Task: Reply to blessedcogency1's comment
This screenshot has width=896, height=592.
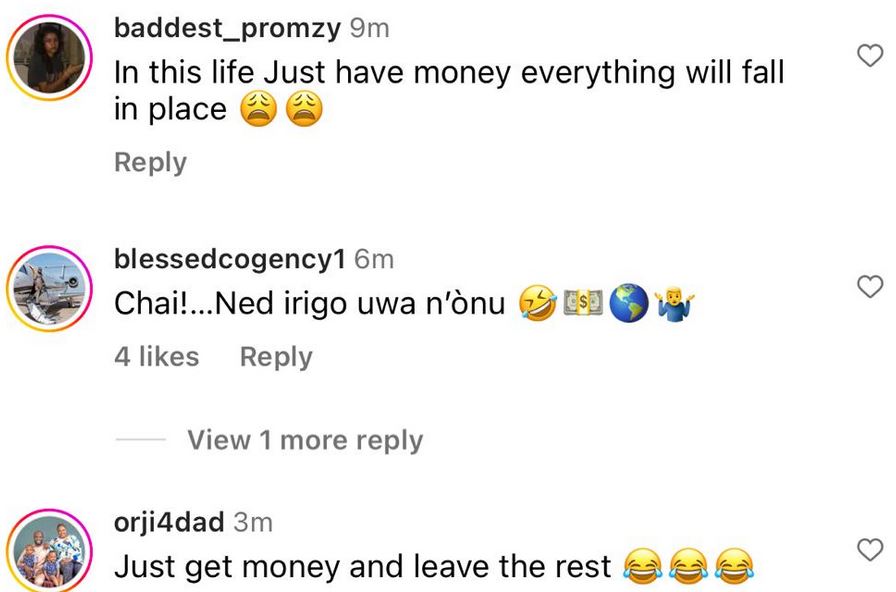Action: [x=276, y=357]
